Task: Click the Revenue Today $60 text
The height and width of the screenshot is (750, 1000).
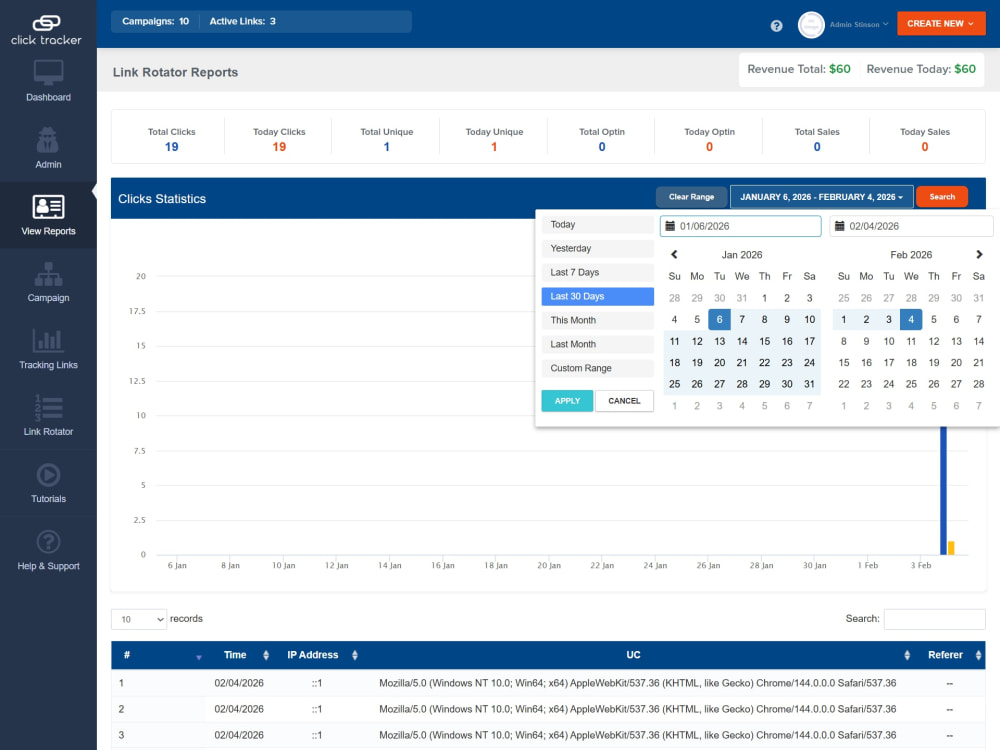Action: point(921,69)
